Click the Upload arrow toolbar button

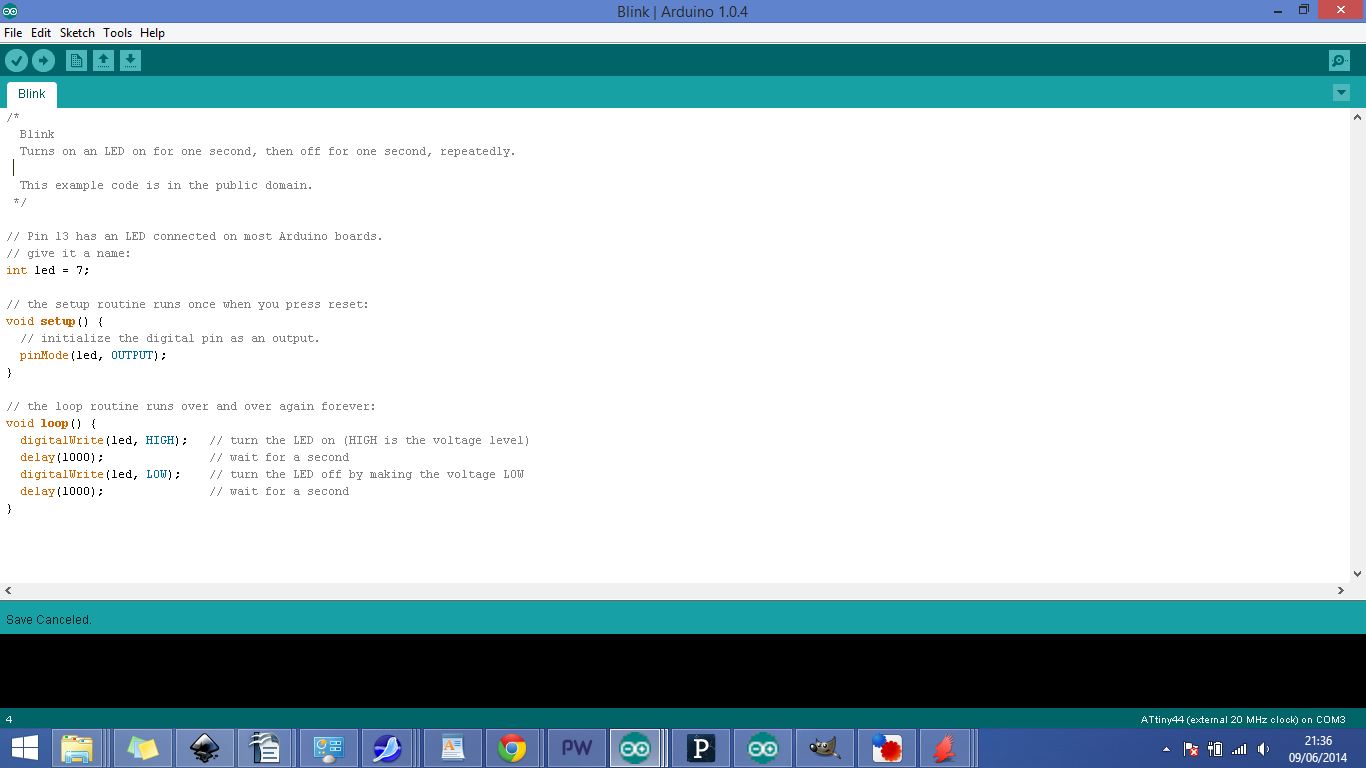coord(43,61)
